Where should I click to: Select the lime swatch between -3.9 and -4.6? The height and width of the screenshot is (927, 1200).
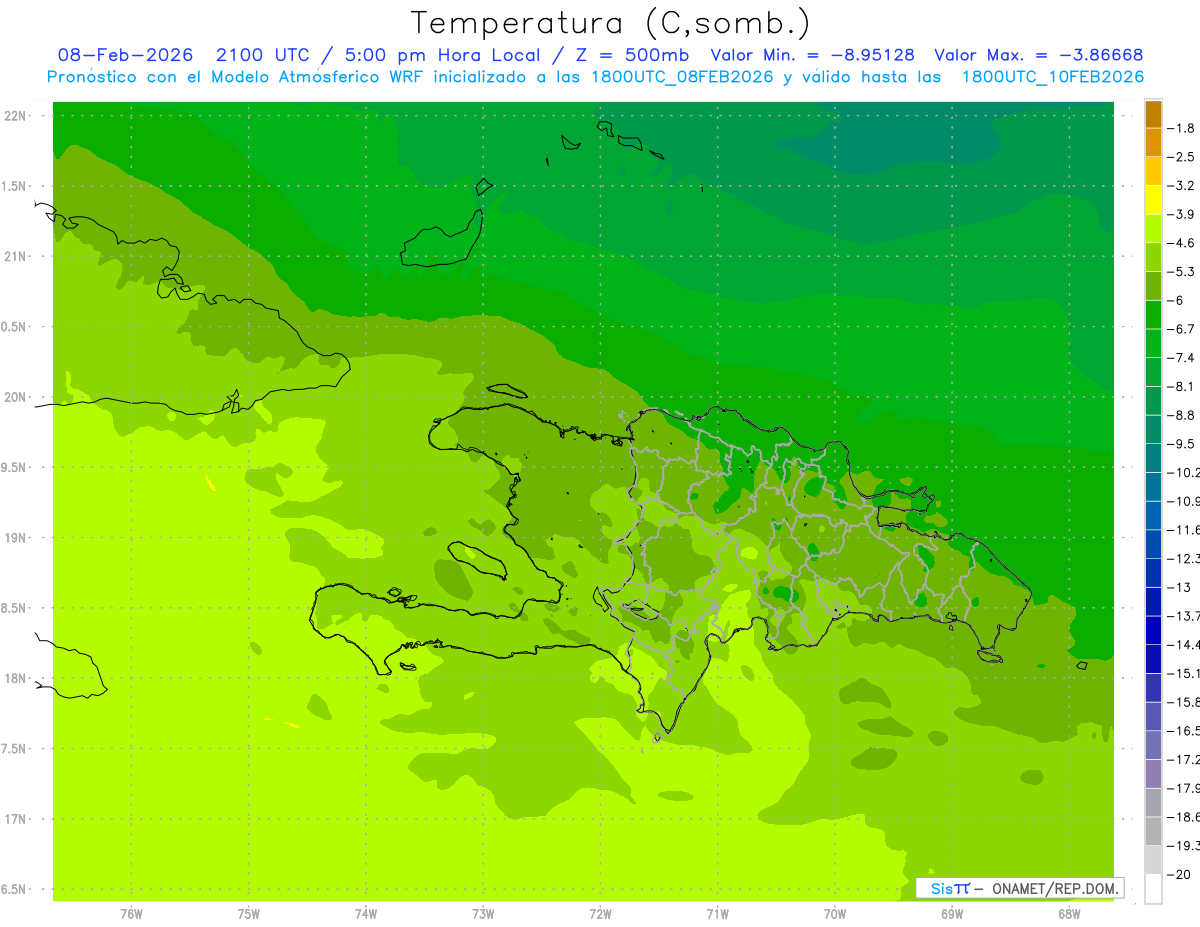coord(1153,229)
